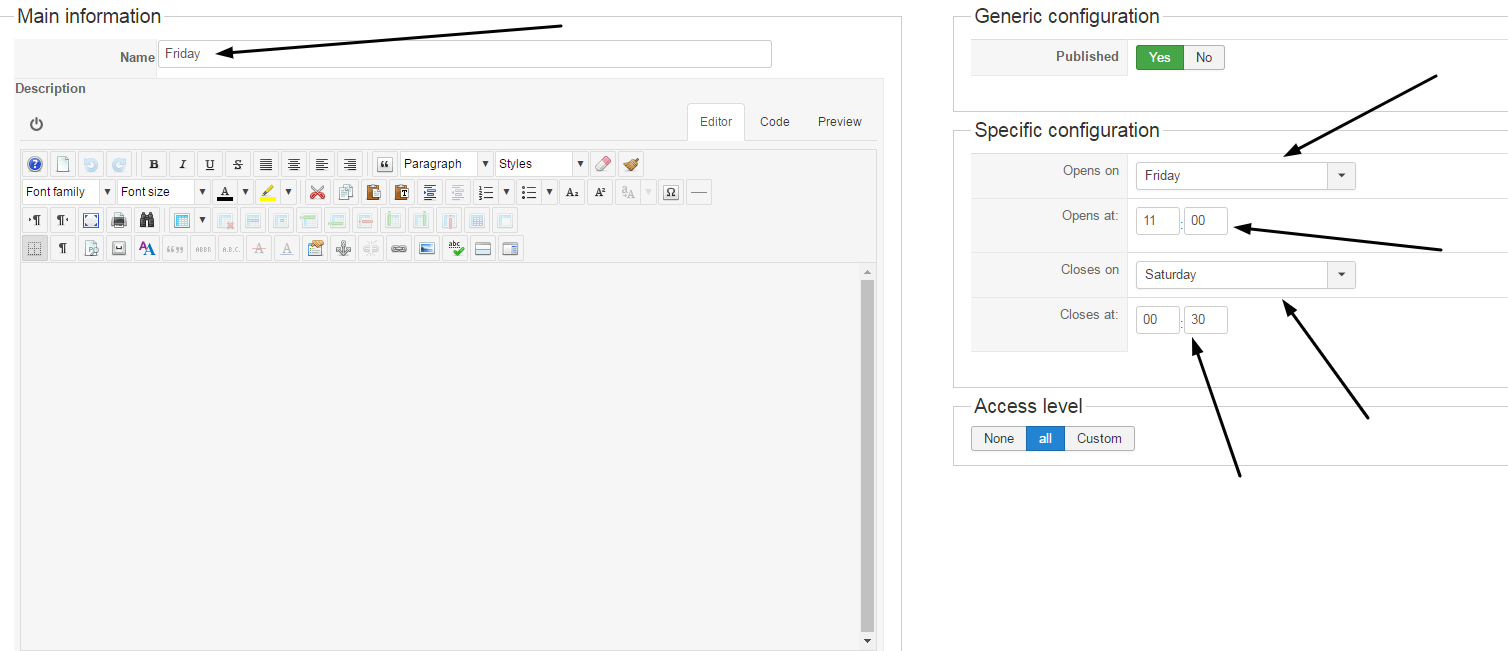
Task: Set Published to Yes
Action: pyautogui.click(x=1160, y=57)
